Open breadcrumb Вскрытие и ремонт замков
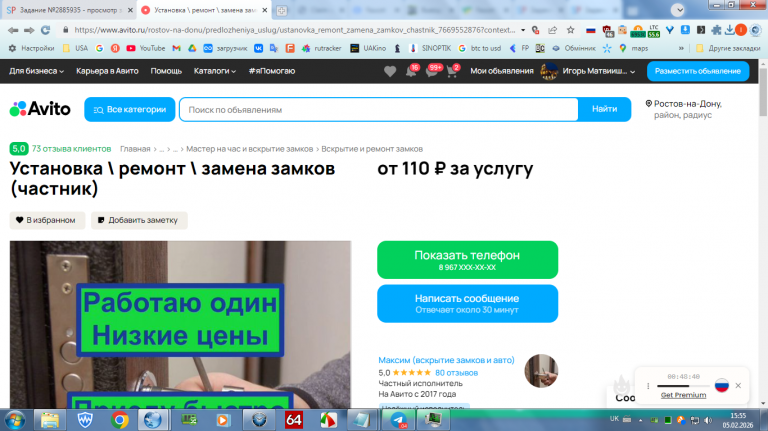Screen dimensions: 768x431 (x=372, y=149)
